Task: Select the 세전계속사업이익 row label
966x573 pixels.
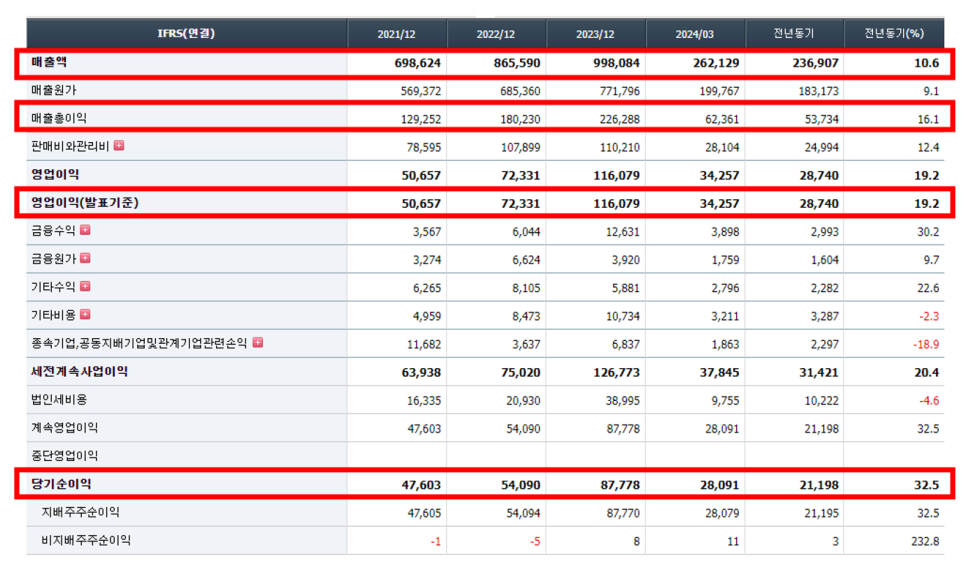Action: coord(79,372)
